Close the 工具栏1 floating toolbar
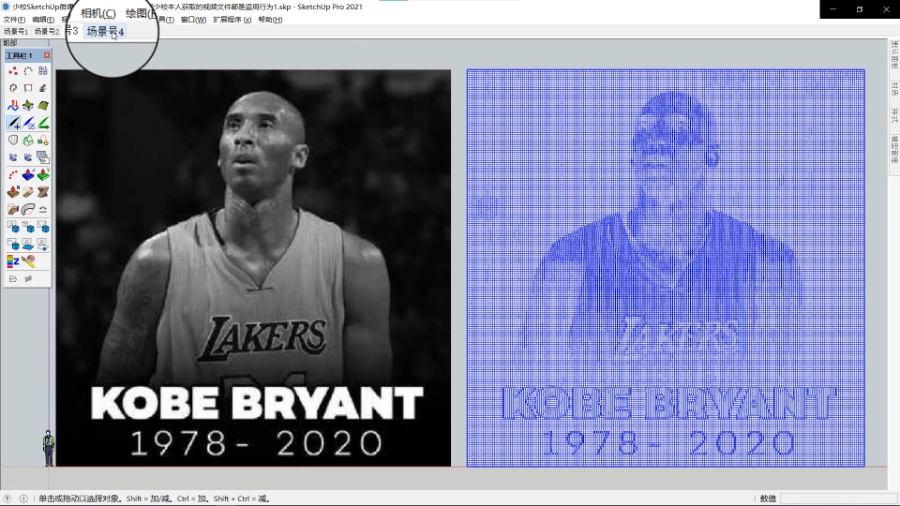Viewport: 900px width, 506px height. point(46,55)
